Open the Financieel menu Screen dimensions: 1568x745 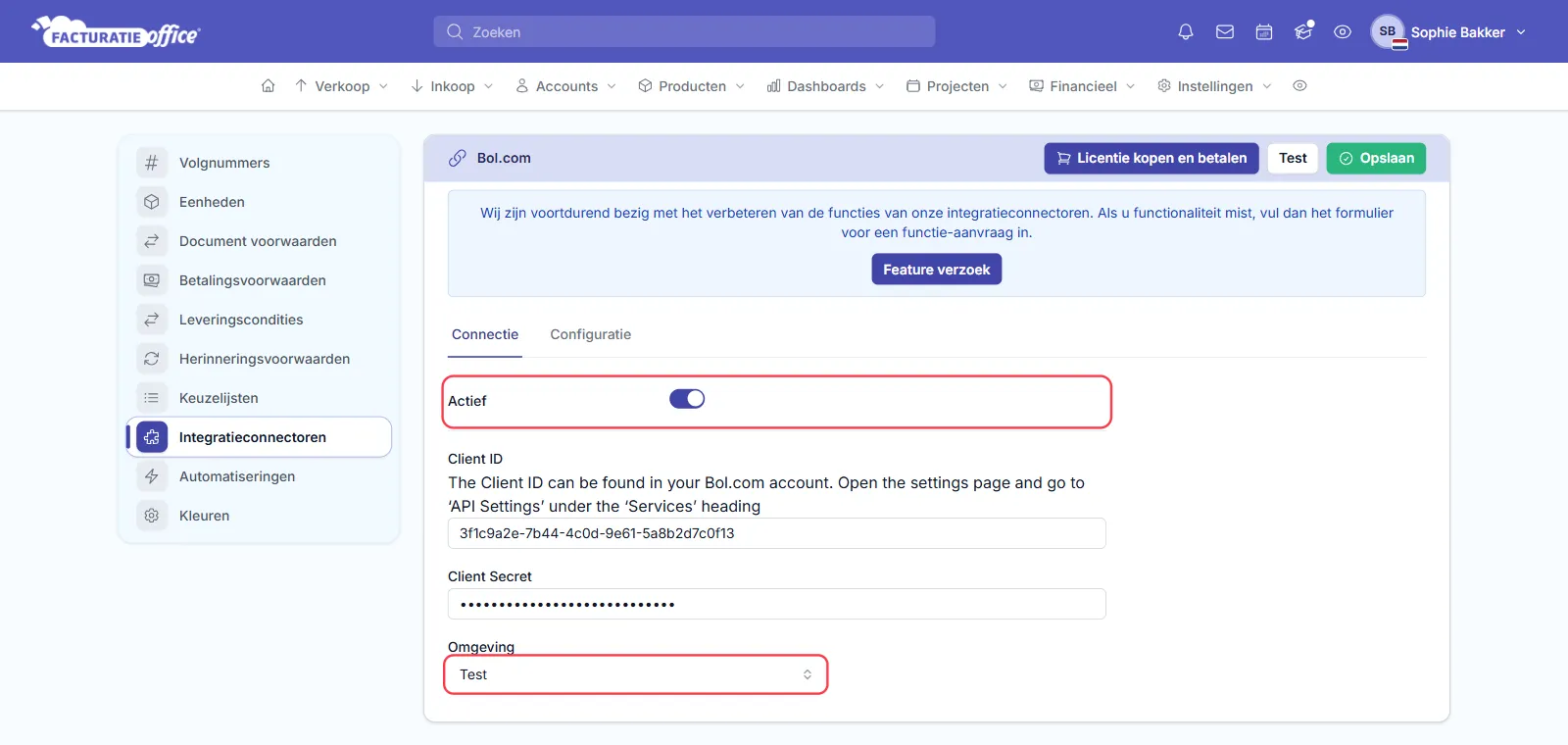1082,86
